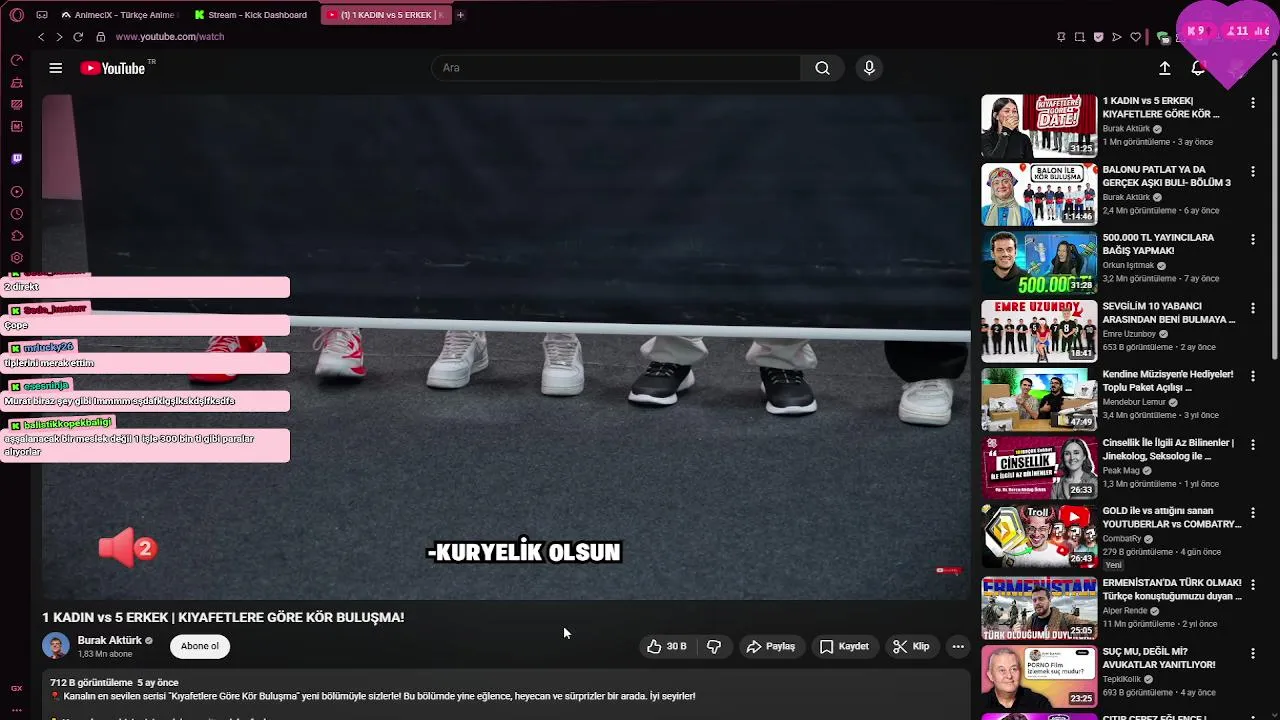Screen dimensions: 1280x720
Task: Open the My Flow send icon
Action: pos(1117,37)
